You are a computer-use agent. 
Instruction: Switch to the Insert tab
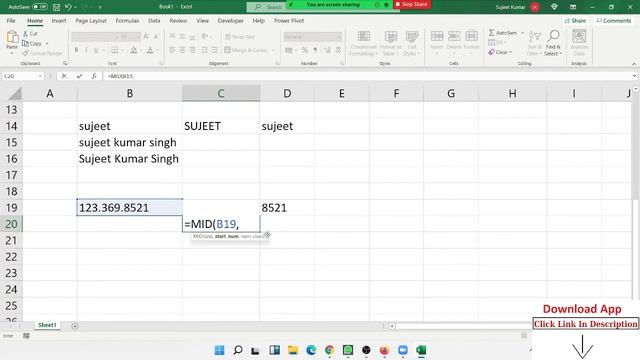pyautogui.click(x=59, y=20)
